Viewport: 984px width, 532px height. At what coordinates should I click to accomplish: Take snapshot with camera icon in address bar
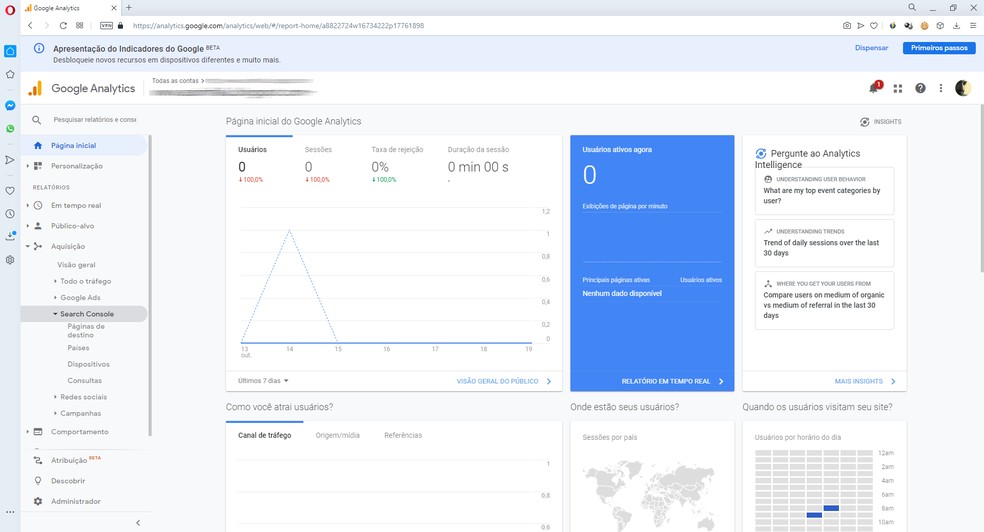847,26
